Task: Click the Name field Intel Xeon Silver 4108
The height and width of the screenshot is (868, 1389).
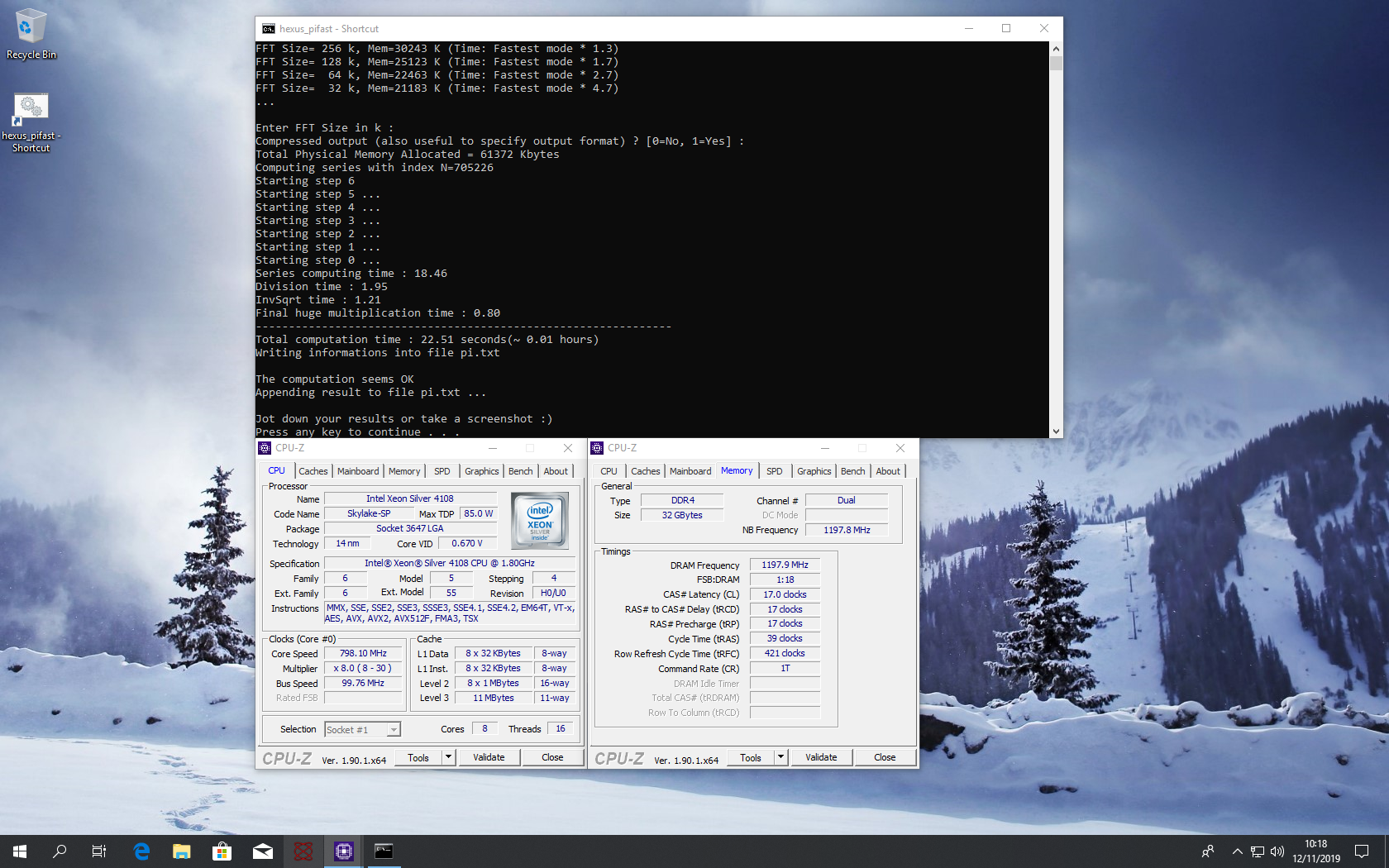Action: (x=410, y=498)
